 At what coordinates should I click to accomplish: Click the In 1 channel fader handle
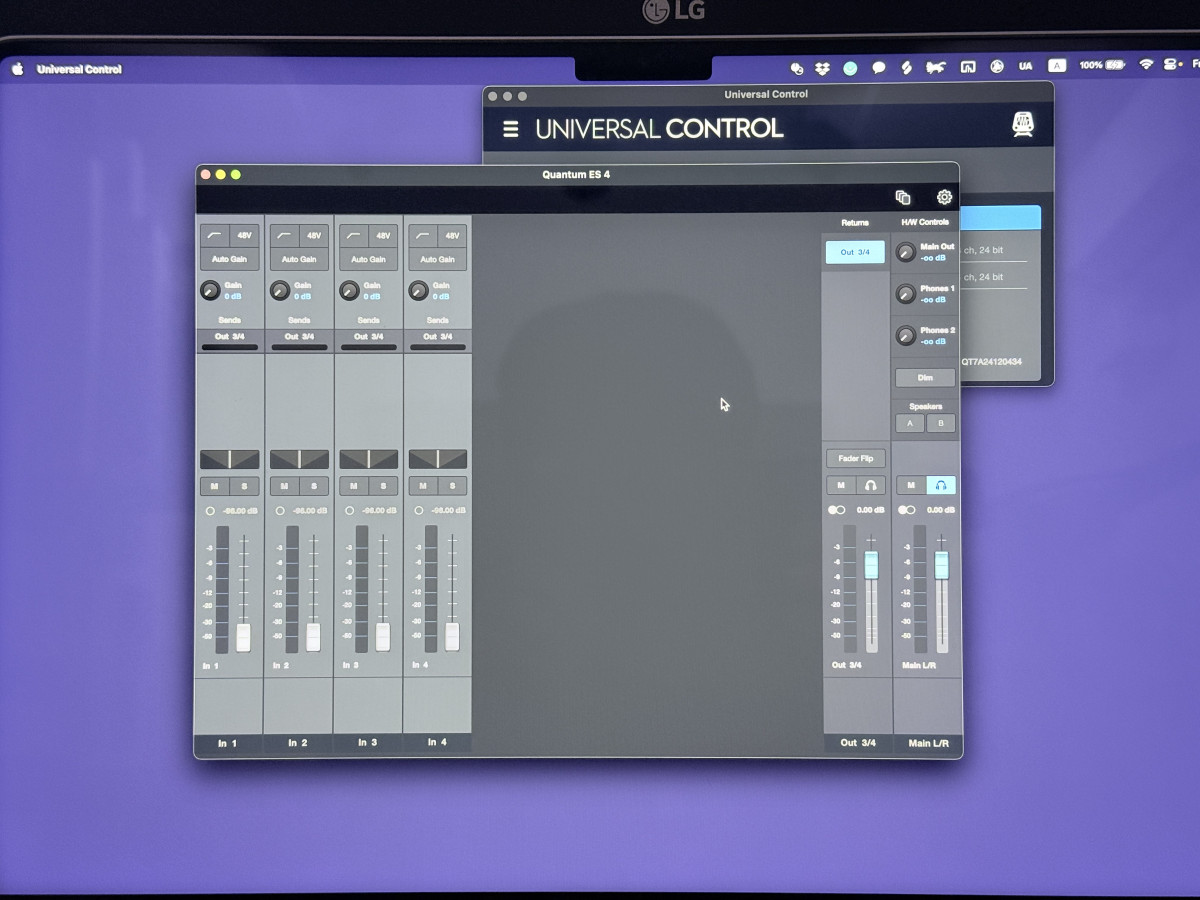coord(243,637)
